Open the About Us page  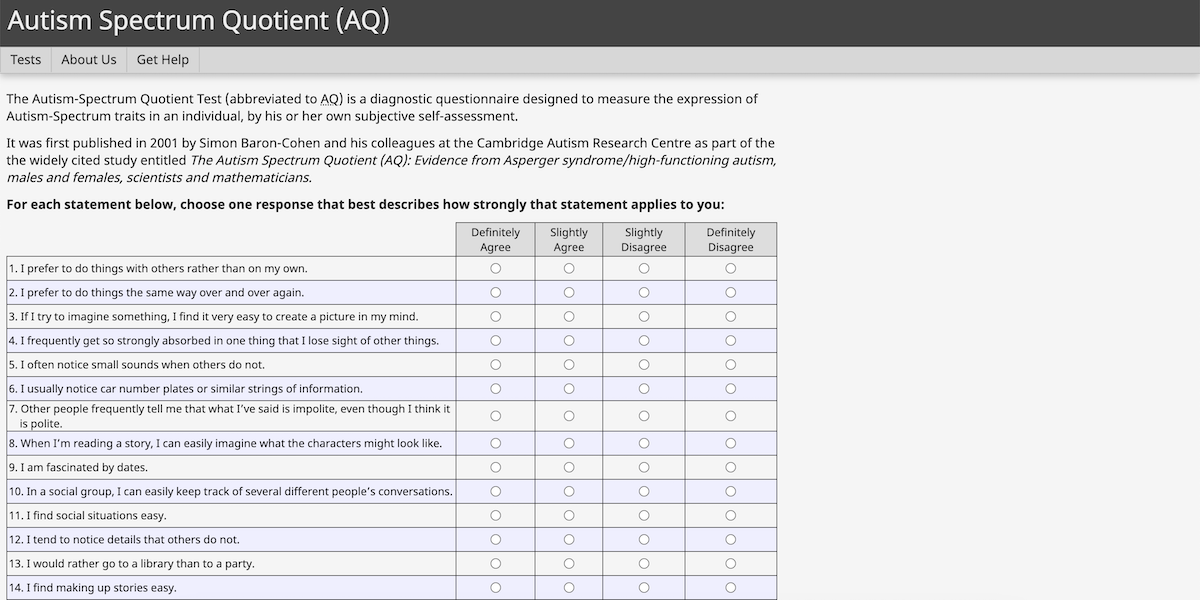[88, 59]
